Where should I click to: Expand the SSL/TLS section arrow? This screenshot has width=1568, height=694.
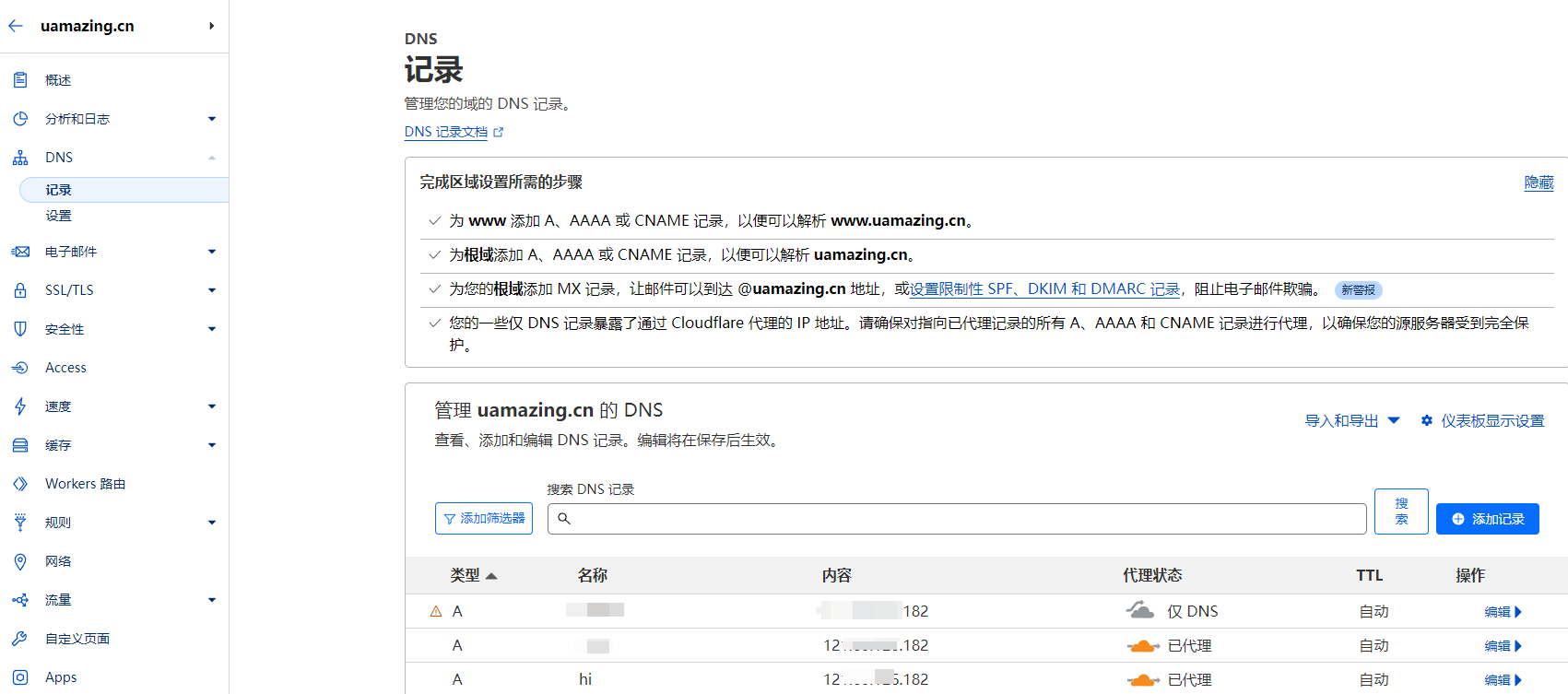[x=212, y=290]
